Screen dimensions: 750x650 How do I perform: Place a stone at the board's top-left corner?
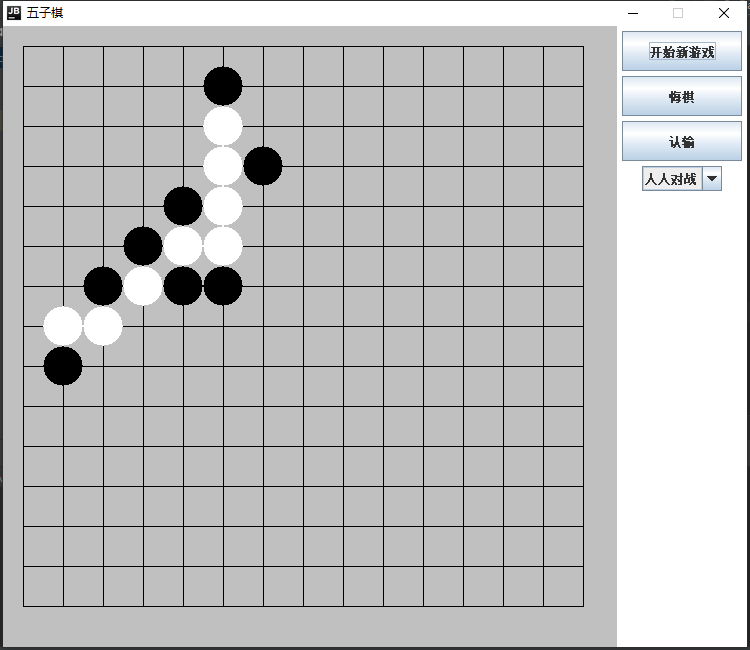(x=23, y=46)
